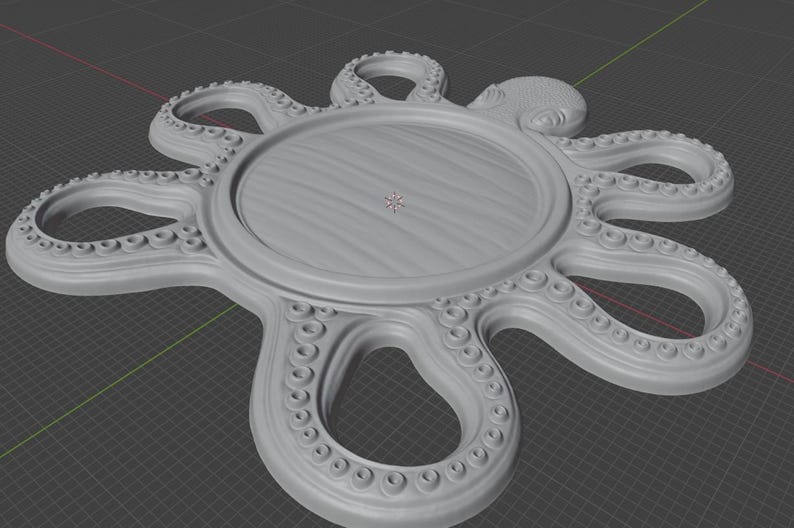Click the 3D cursor at the tray's center
This screenshot has height=528, width=794.
(394, 202)
